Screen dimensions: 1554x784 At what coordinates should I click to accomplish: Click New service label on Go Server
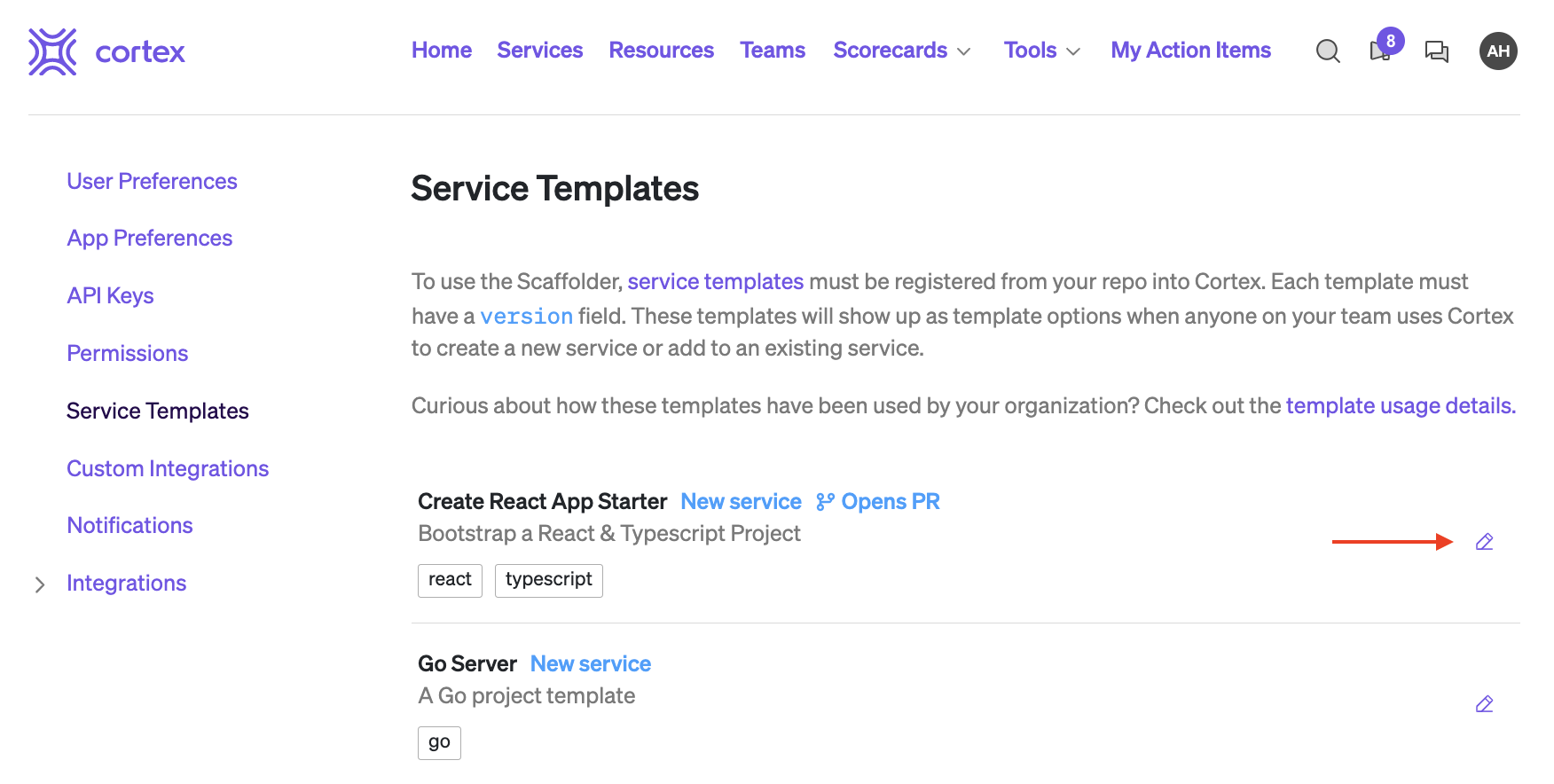(591, 664)
